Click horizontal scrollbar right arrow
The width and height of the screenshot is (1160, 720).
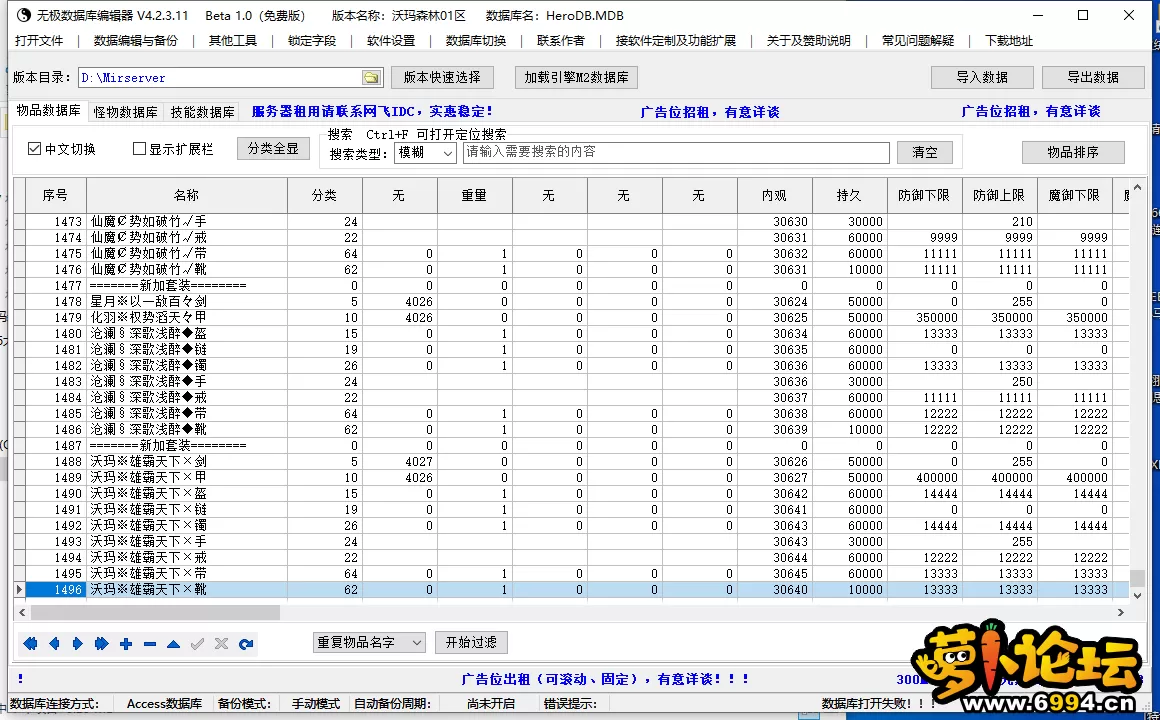(x=1121, y=613)
